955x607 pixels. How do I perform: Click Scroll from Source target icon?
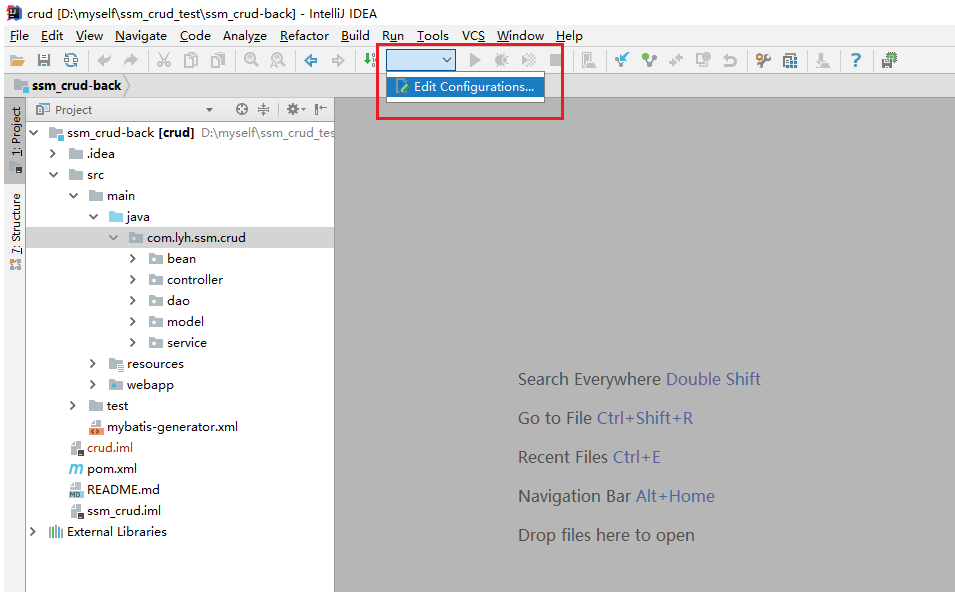tap(242, 110)
